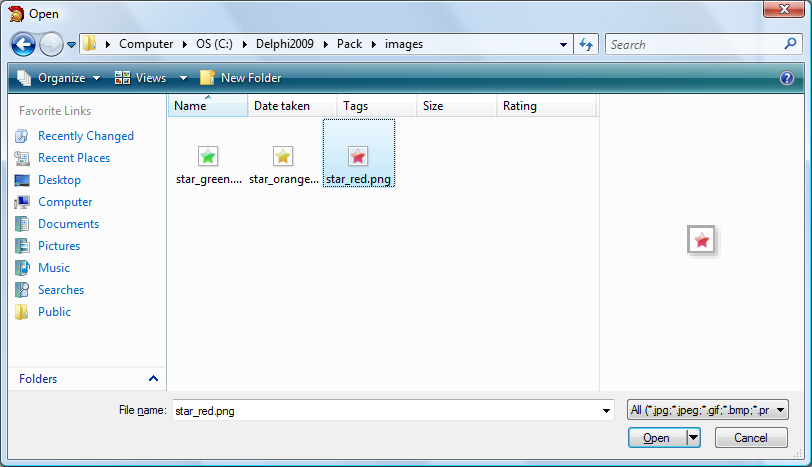Open Recently Changed favorite link
This screenshot has height=467, width=812.
coord(86,136)
